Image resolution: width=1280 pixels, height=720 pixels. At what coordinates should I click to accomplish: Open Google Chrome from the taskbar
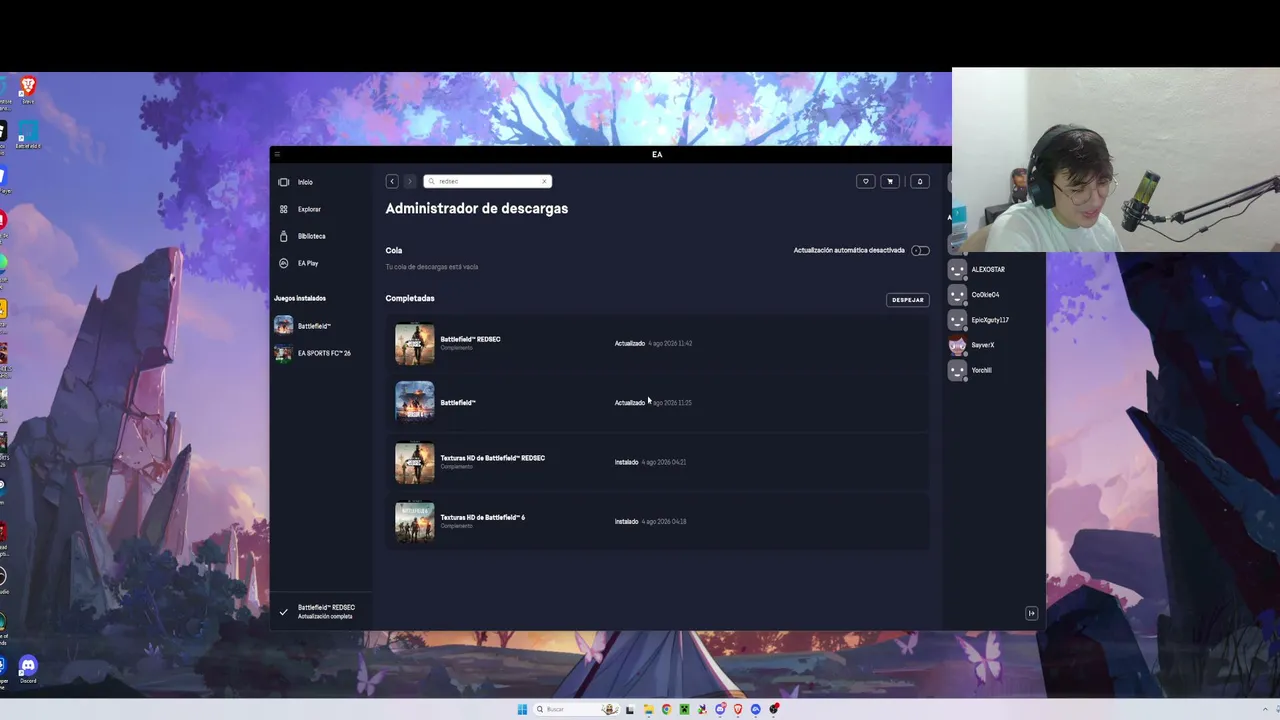tap(666, 709)
